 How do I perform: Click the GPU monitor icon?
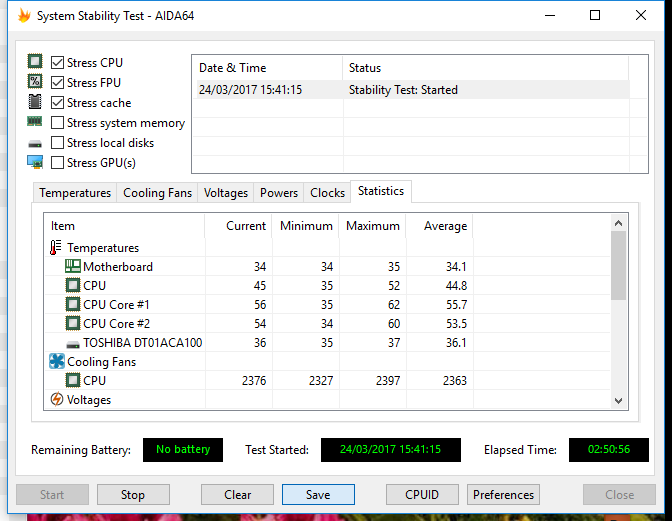[35, 162]
